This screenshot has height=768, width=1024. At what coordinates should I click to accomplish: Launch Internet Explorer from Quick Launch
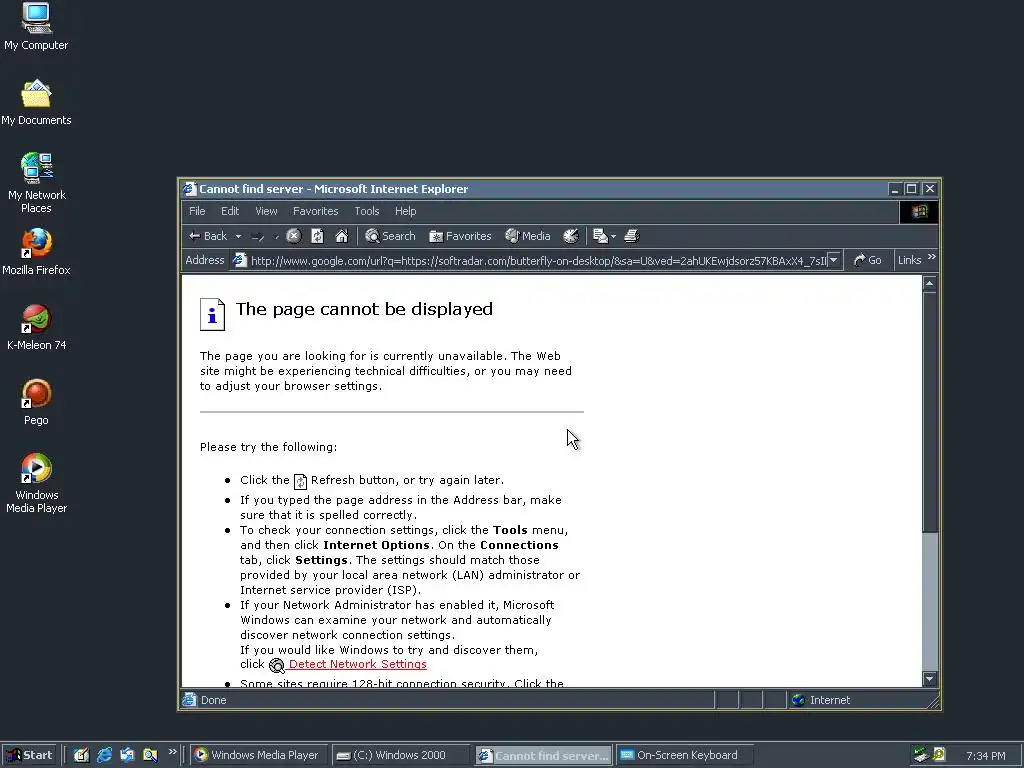pyautogui.click(x=104, y=755)
